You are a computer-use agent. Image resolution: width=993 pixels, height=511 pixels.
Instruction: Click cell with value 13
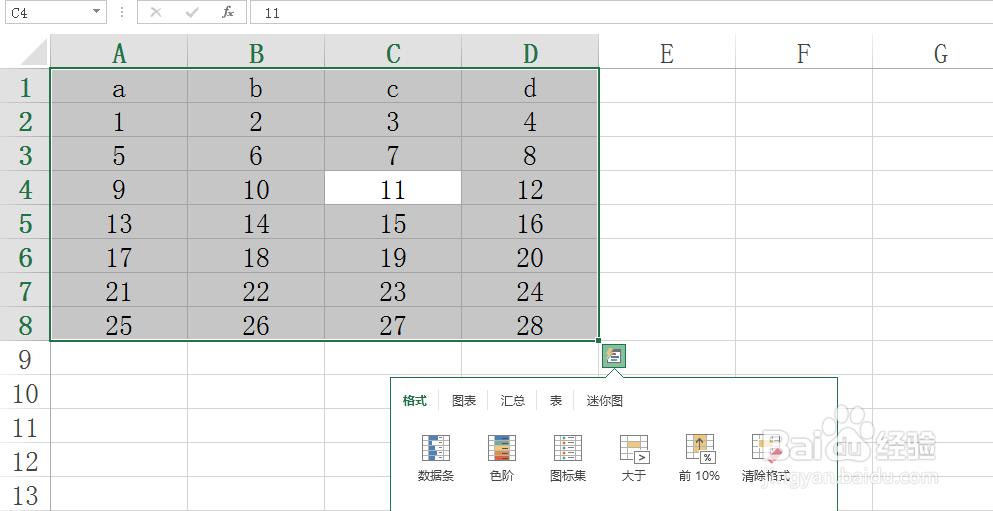coord(119,222)
